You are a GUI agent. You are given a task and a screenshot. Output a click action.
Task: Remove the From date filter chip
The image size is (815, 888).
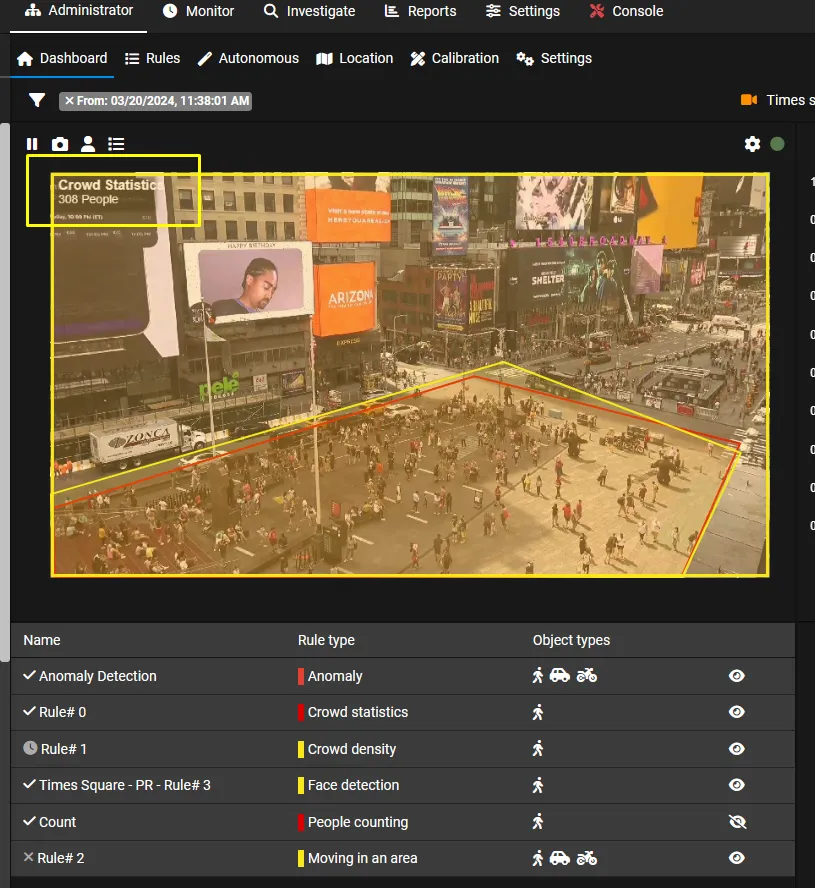pyautogui.click(x=69, y=101)
